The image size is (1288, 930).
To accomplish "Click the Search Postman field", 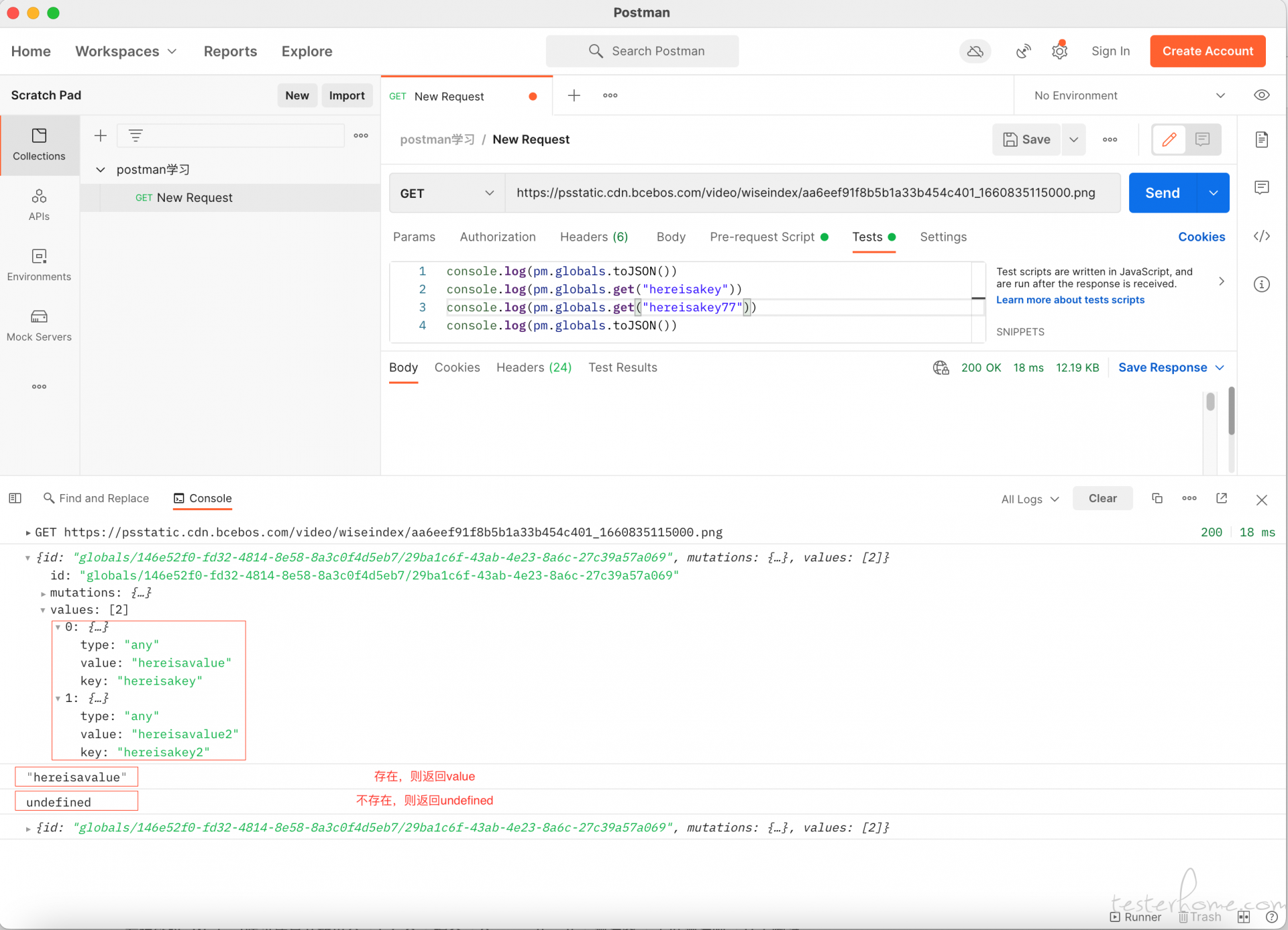I will point(642,51).
